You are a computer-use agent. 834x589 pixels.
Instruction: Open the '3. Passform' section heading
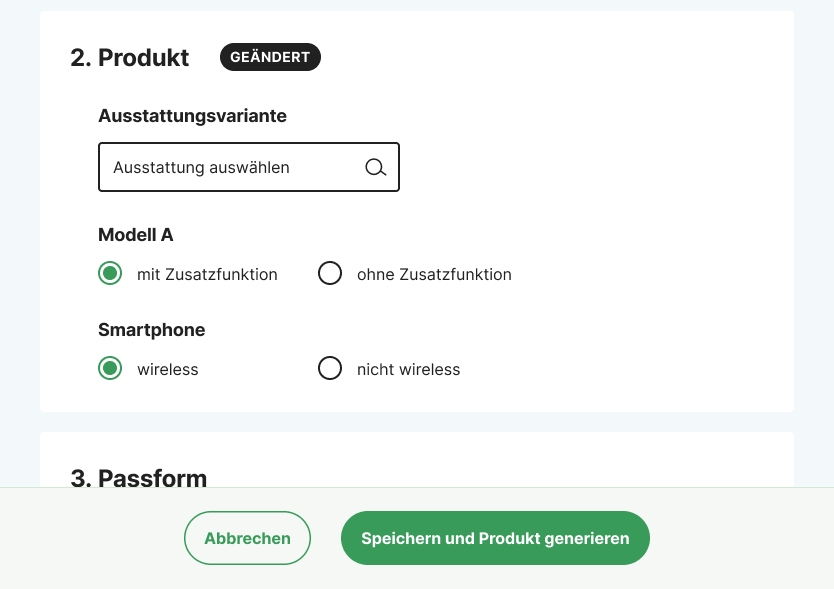click(x=139, y=478)
